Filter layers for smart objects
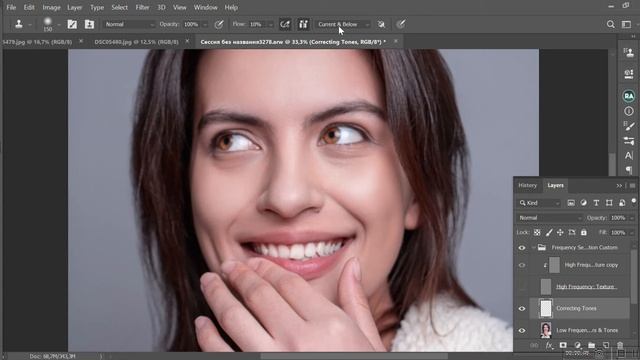 tap(622, 203)
